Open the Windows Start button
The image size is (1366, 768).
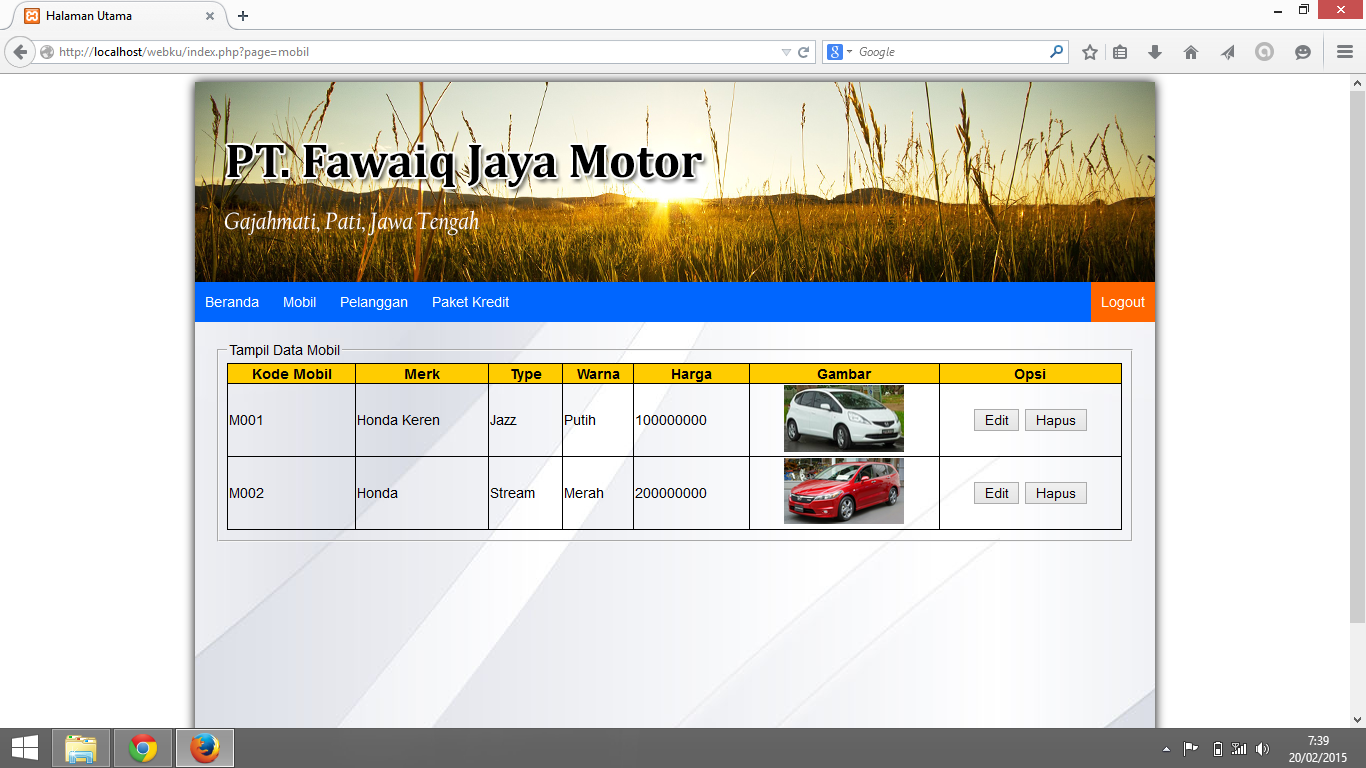pyautogui.click(x=25, y=748)
